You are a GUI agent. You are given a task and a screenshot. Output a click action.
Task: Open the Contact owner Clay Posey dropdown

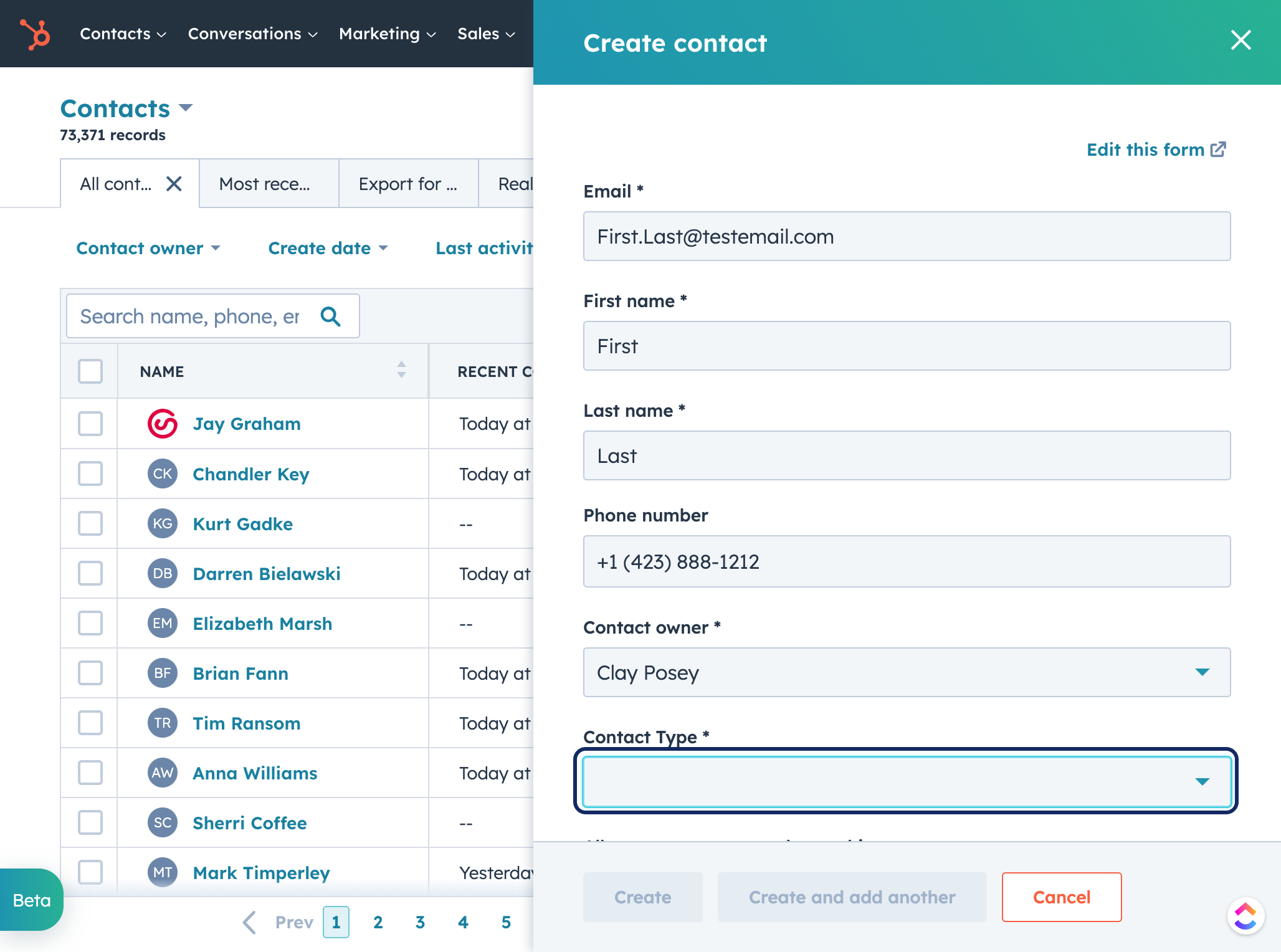coord(907,672)
